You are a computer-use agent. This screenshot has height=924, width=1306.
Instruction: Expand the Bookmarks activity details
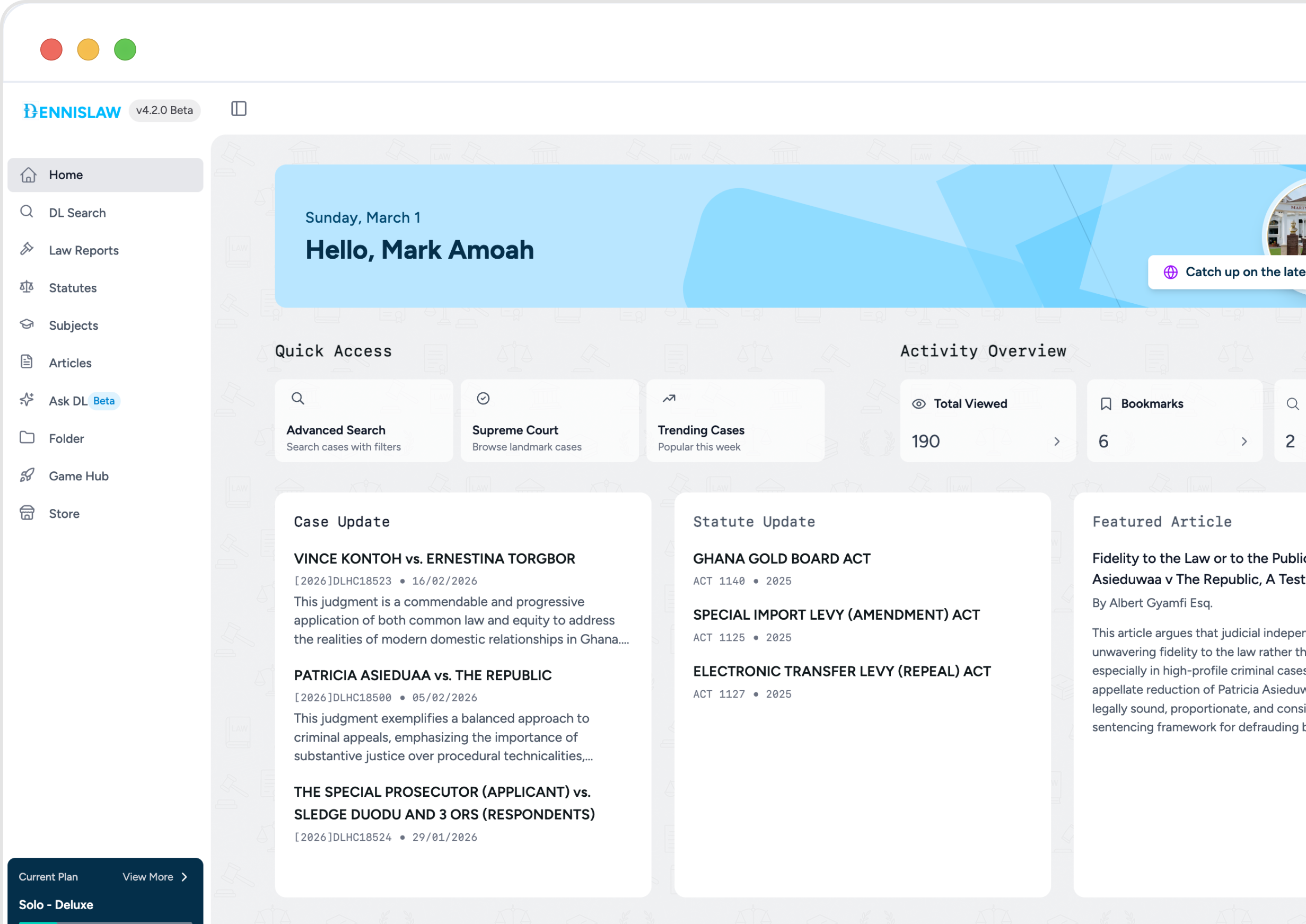click(1244, 441)
